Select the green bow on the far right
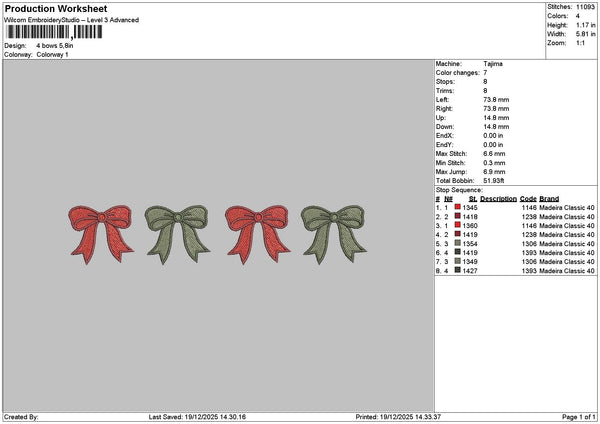 pyautogui.click(x=334, y=234)
